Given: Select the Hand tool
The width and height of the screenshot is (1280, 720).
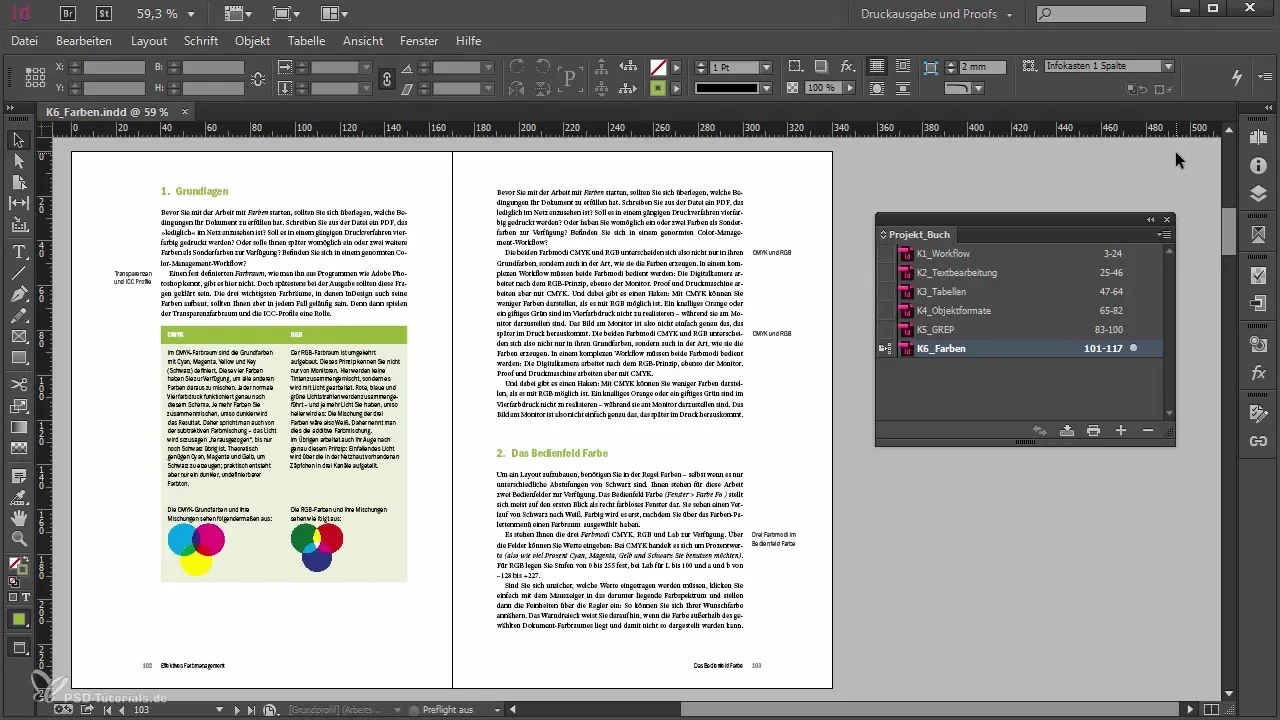Looking at the screenshot, I should (18, 517).
